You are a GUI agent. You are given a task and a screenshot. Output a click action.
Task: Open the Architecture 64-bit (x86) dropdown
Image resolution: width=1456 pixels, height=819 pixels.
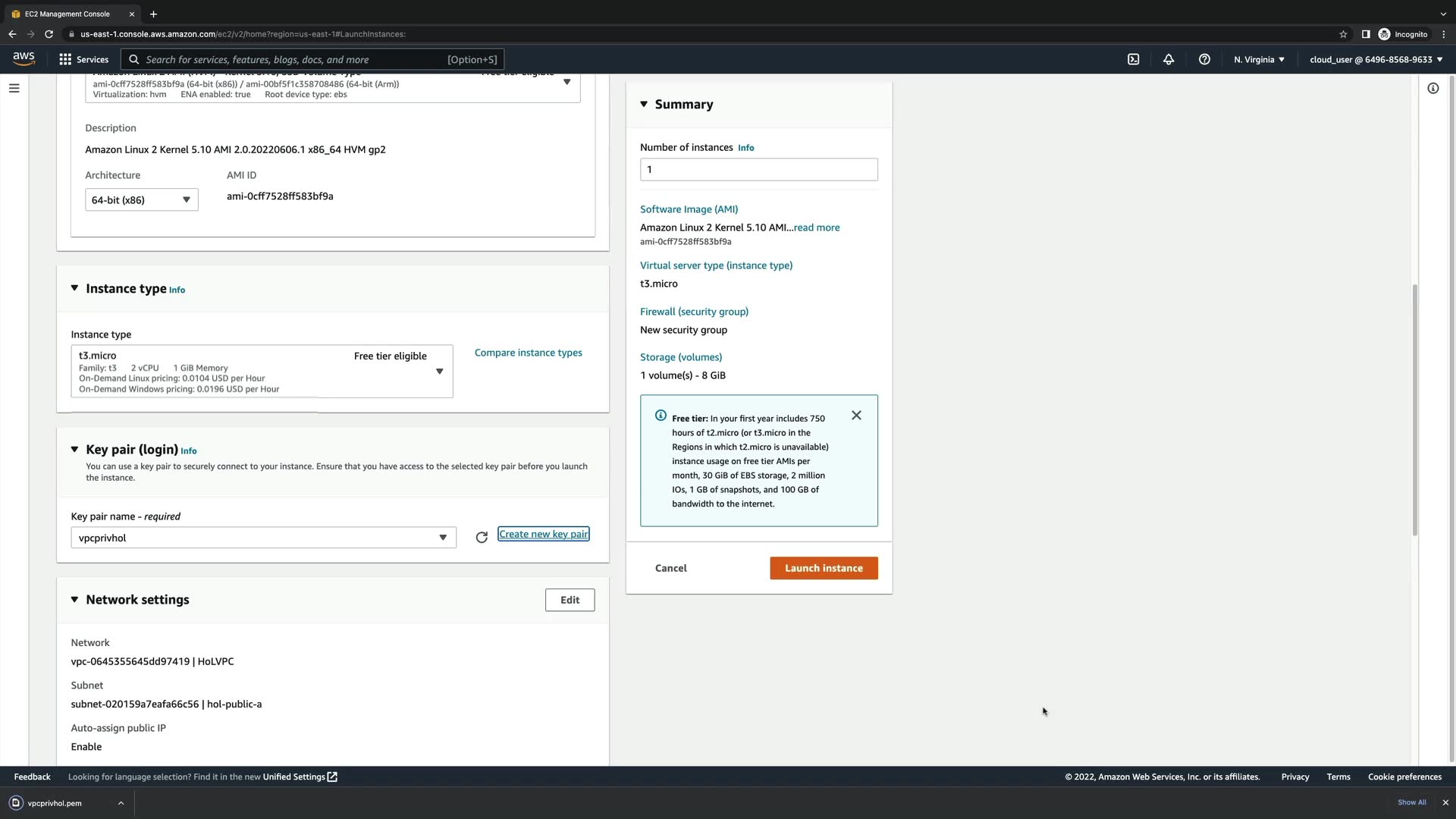[x=141, y=200]
